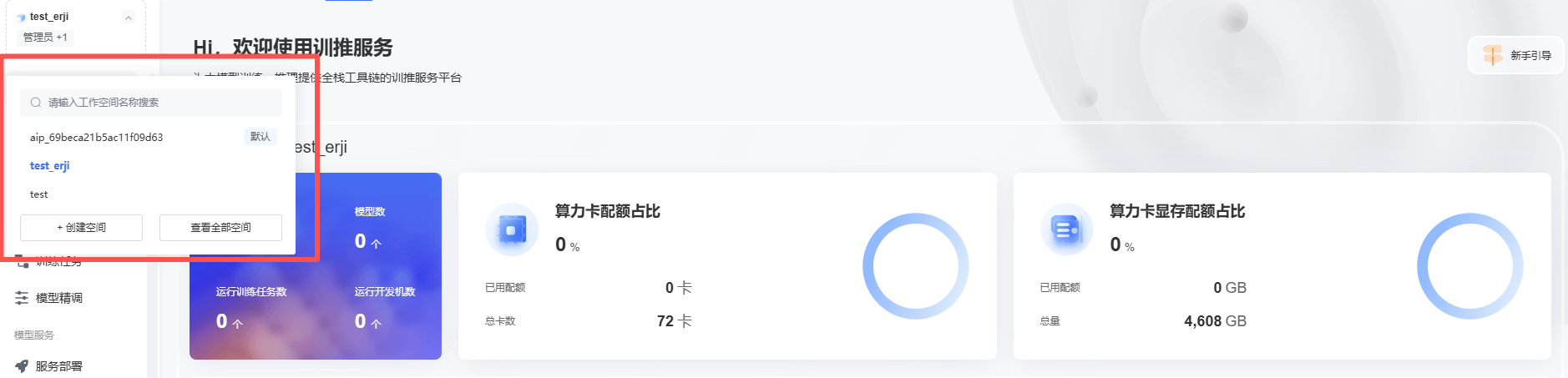
Task: Click the 新手引导 guide icon
Action: pos(1492,55)
